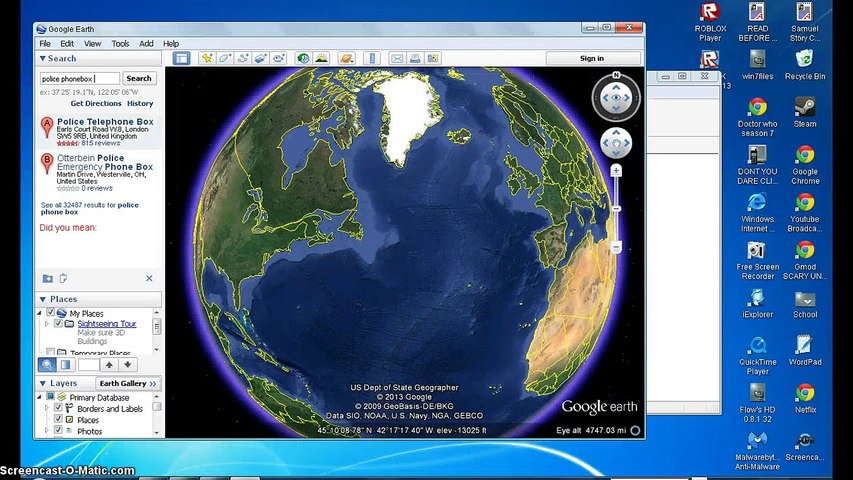Clear search results with the X
This screenshot has width=853, height=480.
click(x=149, y=279)
